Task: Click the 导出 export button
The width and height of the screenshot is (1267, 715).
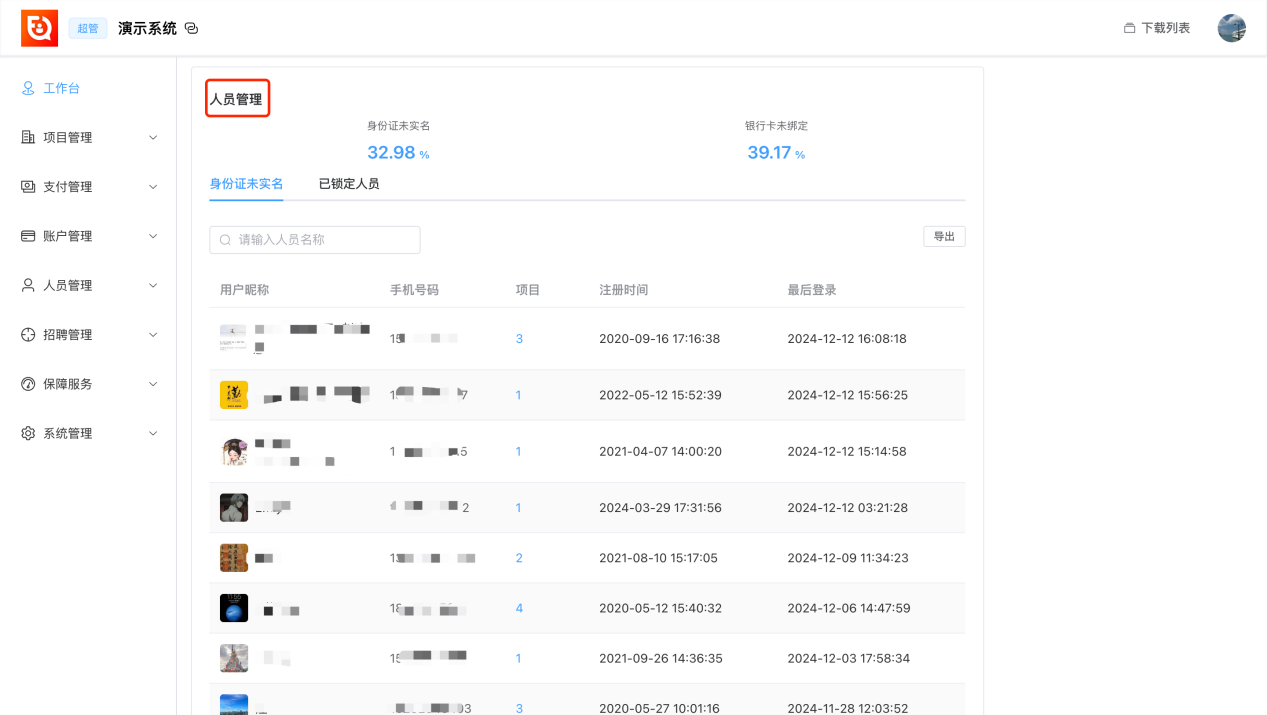Action: point(944,237)
